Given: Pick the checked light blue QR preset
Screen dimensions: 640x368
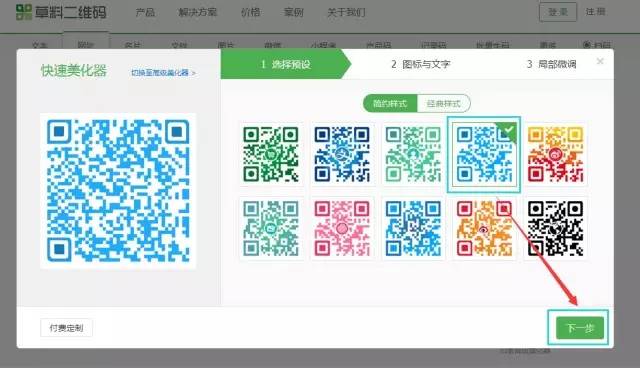Looking at the screenshot, I should pos(484,154).
